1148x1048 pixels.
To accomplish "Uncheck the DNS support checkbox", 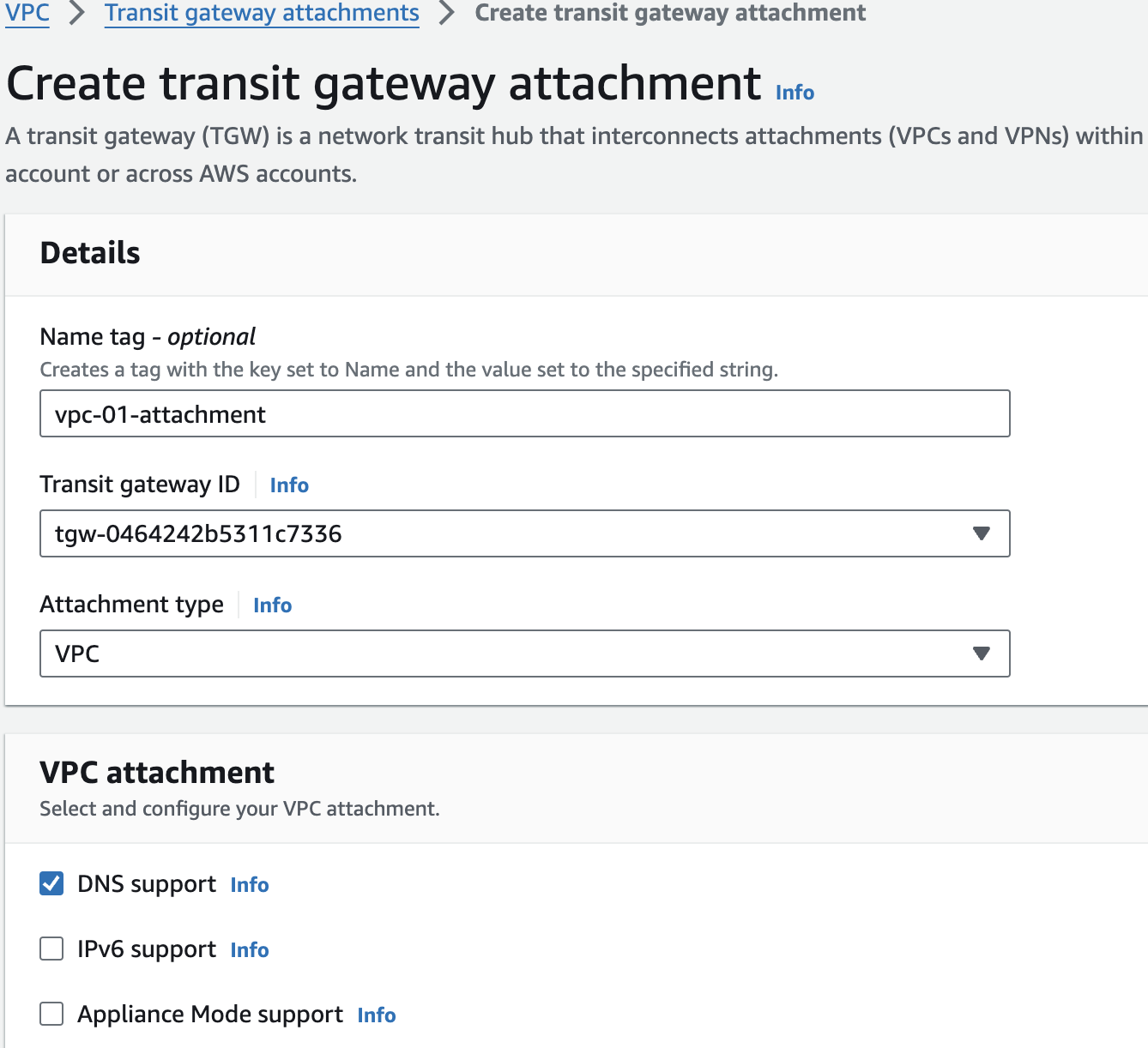I will (x=51, y=883).
